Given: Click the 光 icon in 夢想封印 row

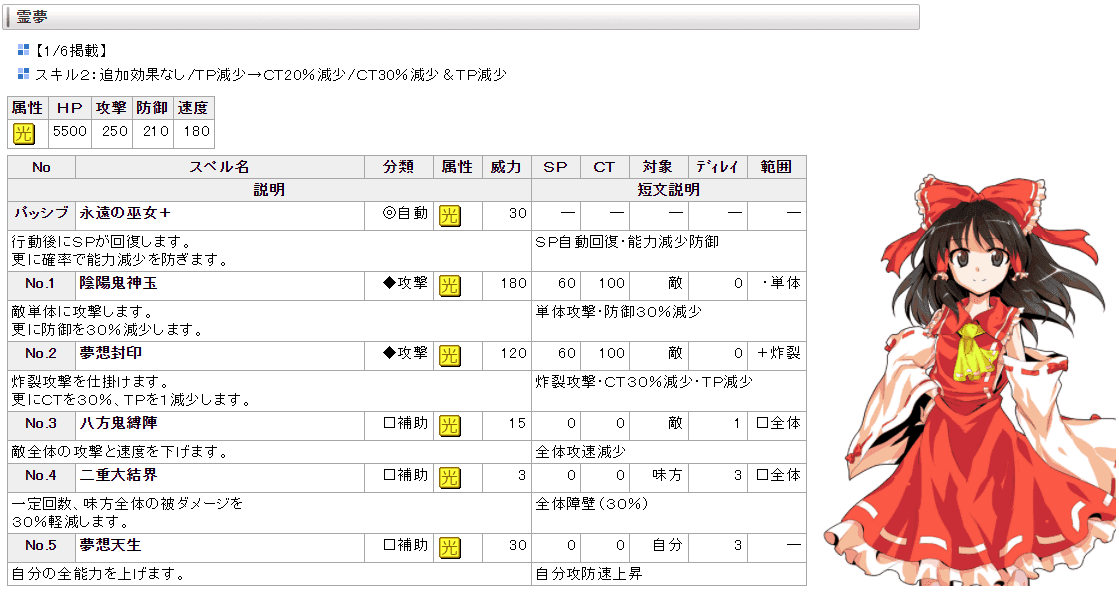Looking at the screenshot, I should point(450,355).
